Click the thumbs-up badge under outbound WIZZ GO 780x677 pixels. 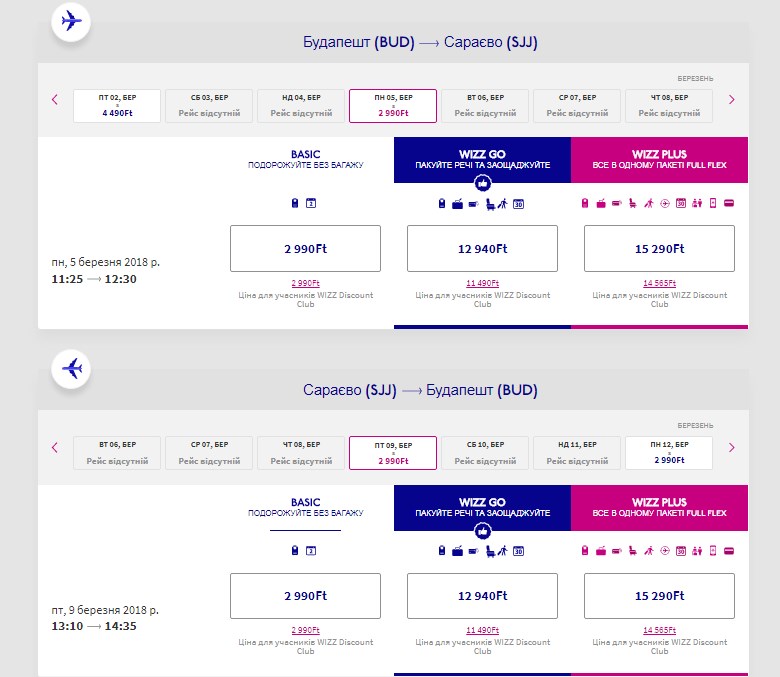pos(482,184)
